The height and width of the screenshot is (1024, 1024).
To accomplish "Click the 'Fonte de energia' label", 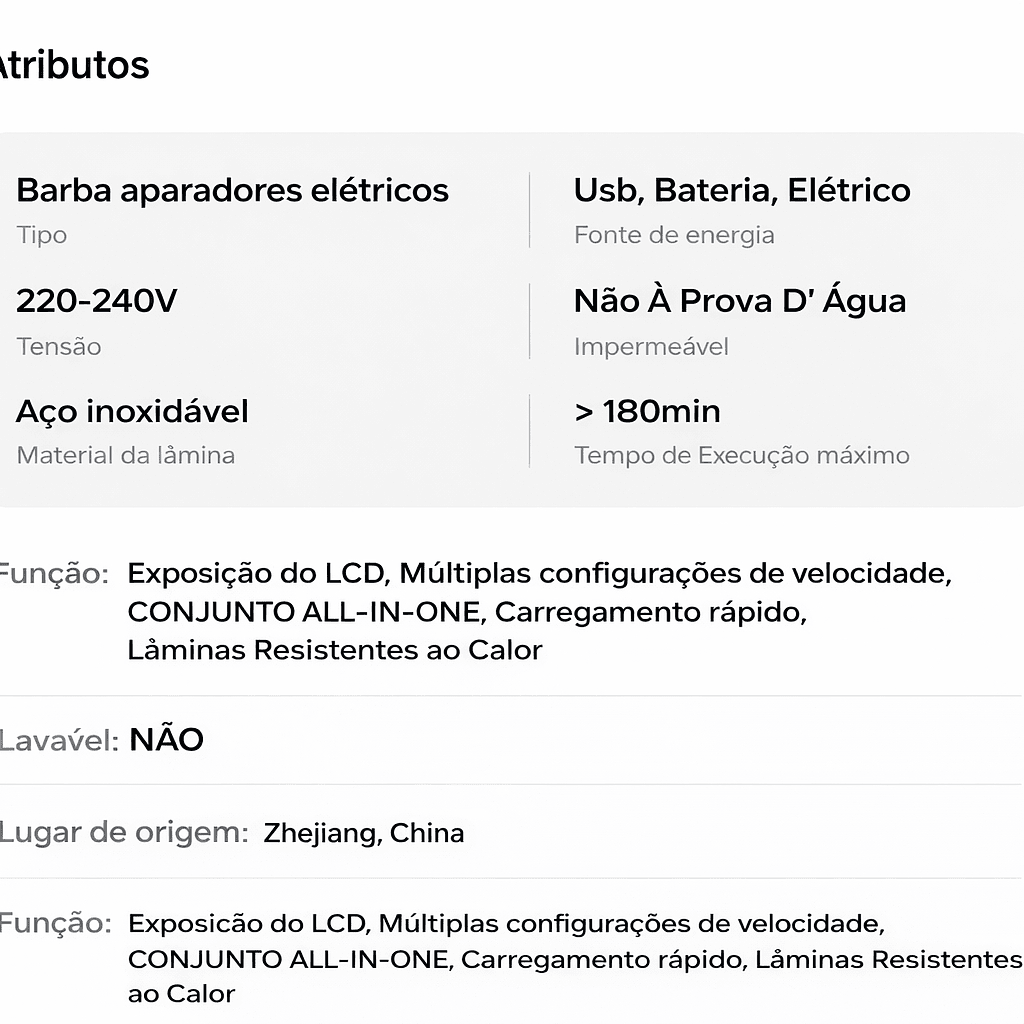I will [x=674, y=235].
